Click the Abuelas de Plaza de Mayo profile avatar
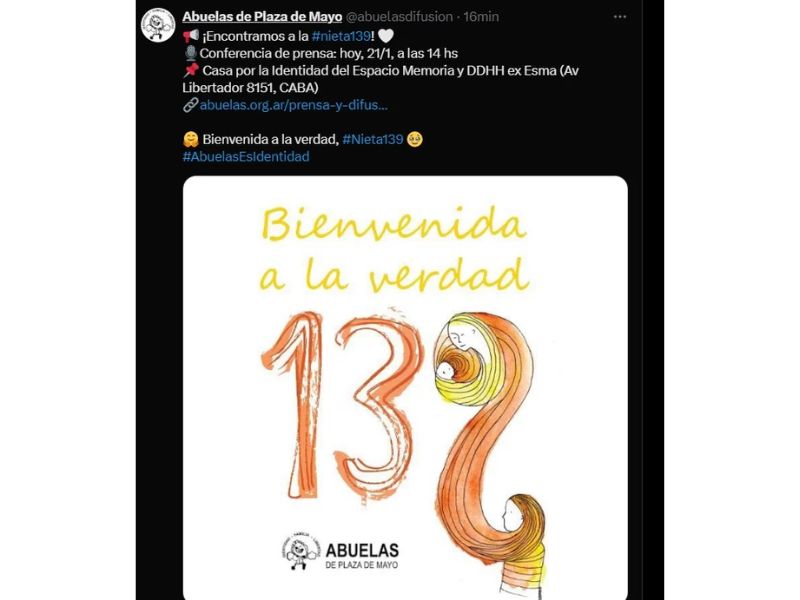Screen dimensions: 800x600 click(158, 24)
